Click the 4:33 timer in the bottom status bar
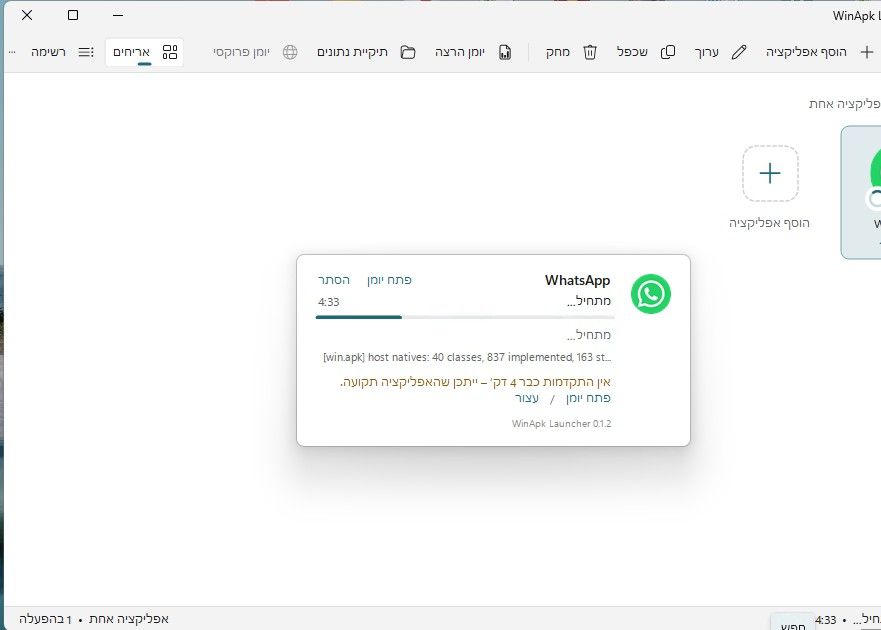Image resolution: width=881 pixels, height=630 pixels. [826, 620]
